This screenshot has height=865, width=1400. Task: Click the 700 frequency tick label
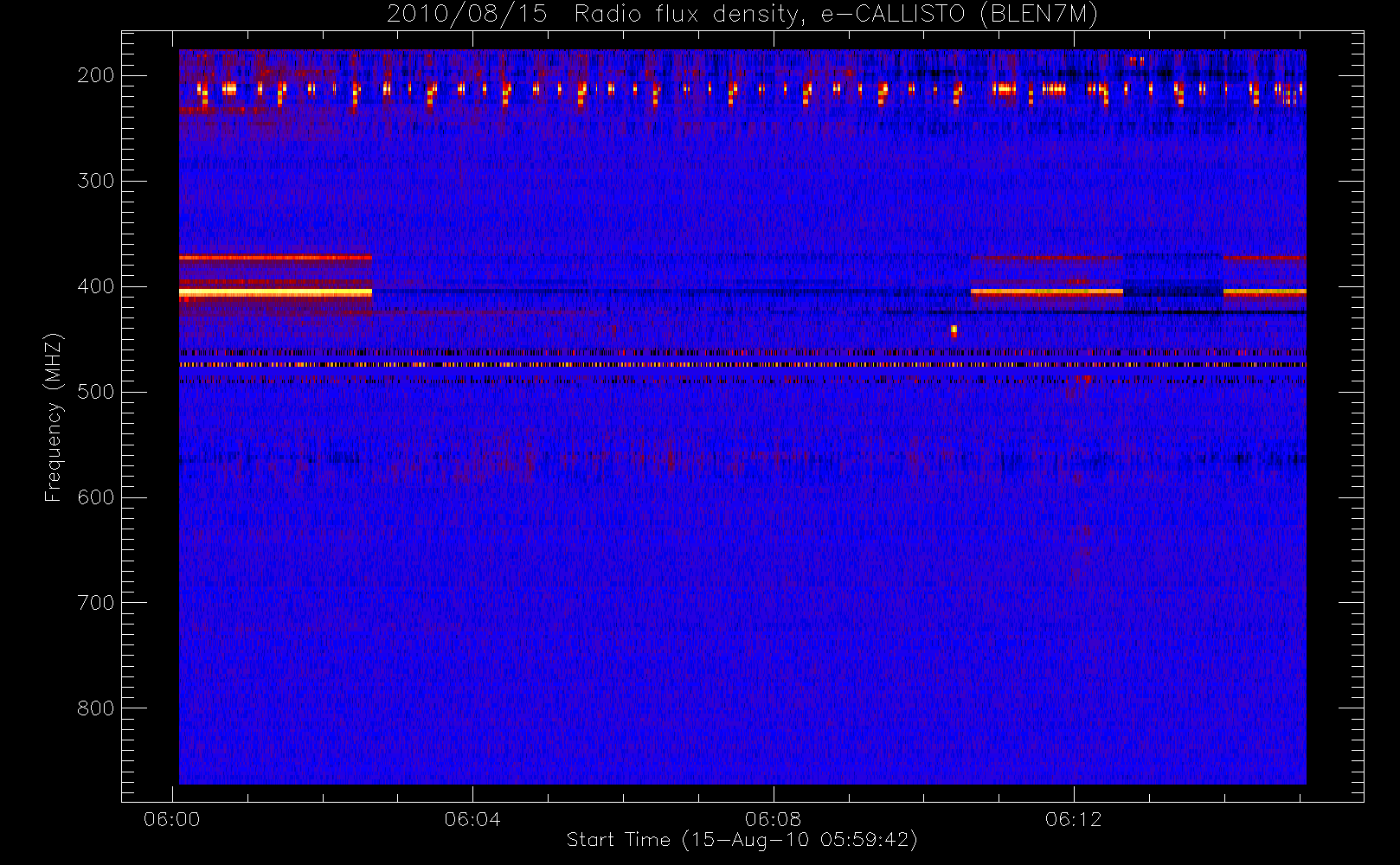click(96, 603)
